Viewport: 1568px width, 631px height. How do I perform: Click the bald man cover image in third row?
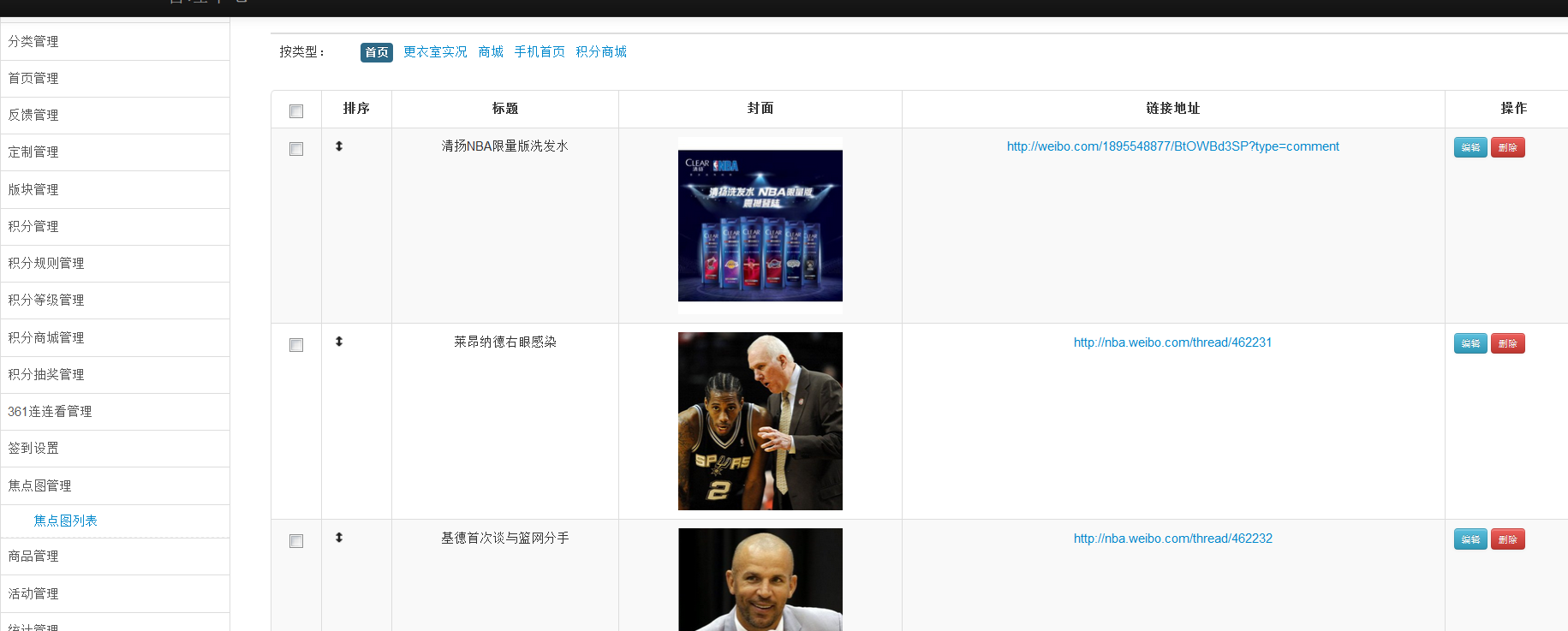760,580
